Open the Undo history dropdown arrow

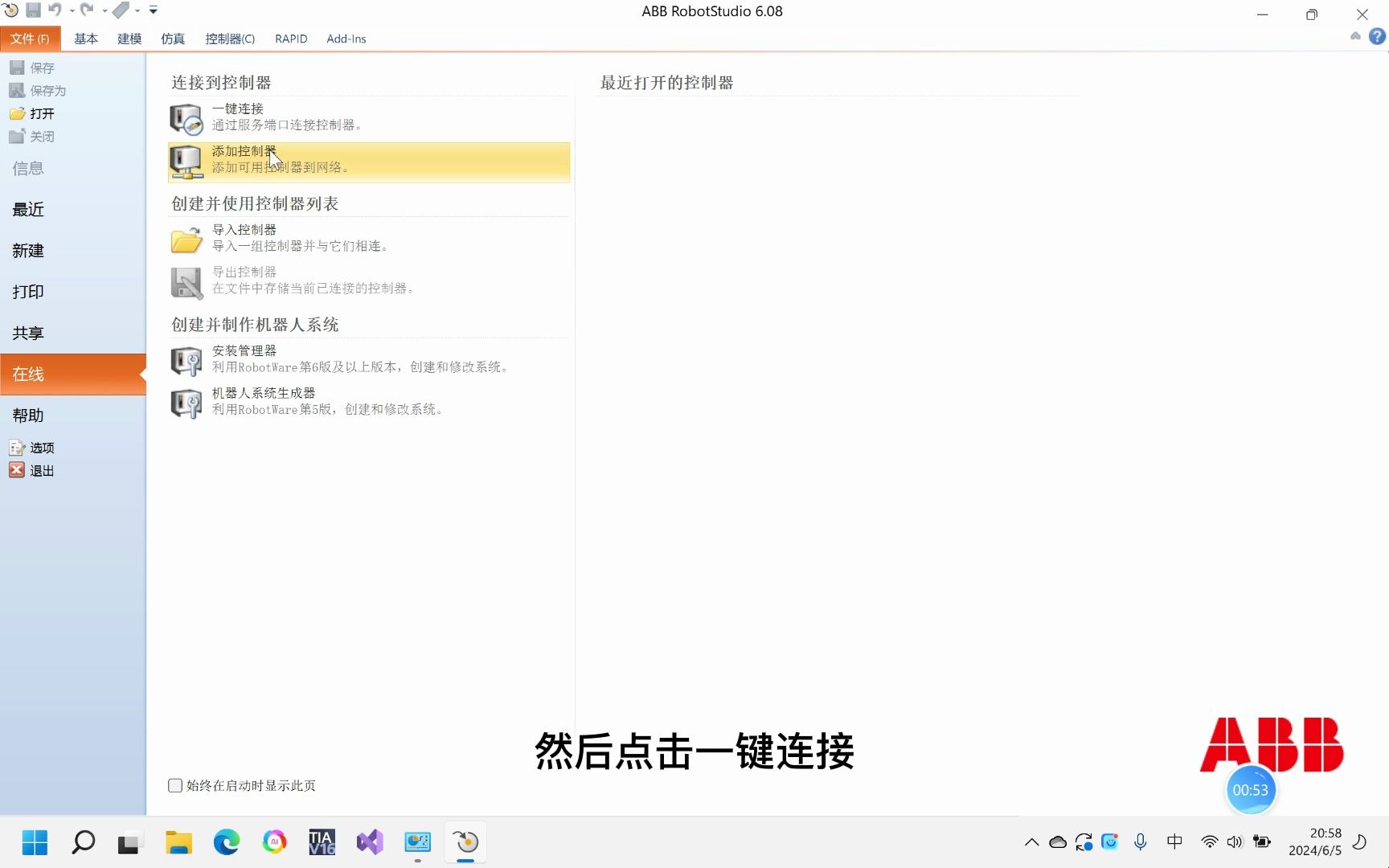[x=72, y=11]
